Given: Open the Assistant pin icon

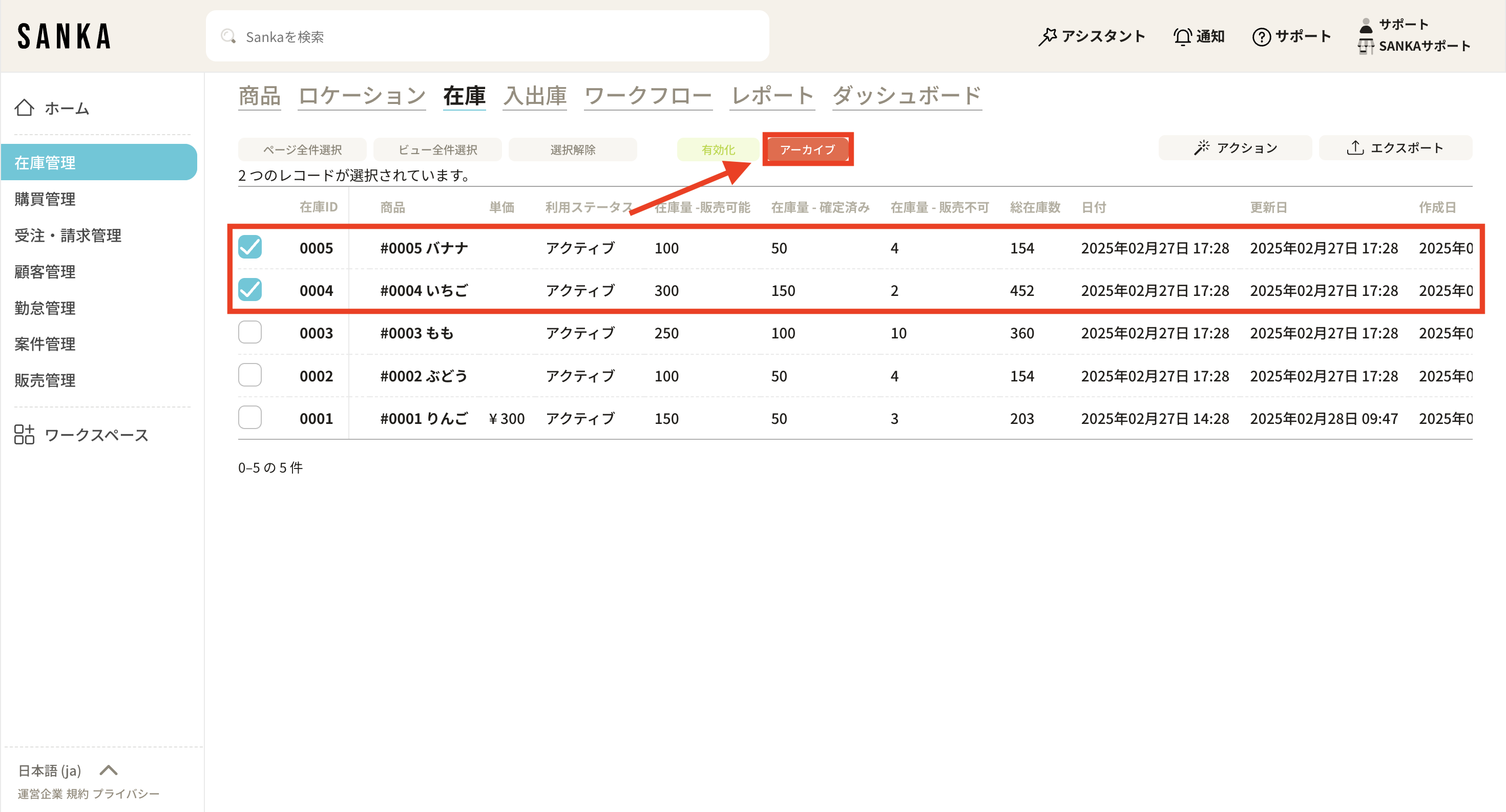Looking at the screenshot, I should (x=1047, y=36).
